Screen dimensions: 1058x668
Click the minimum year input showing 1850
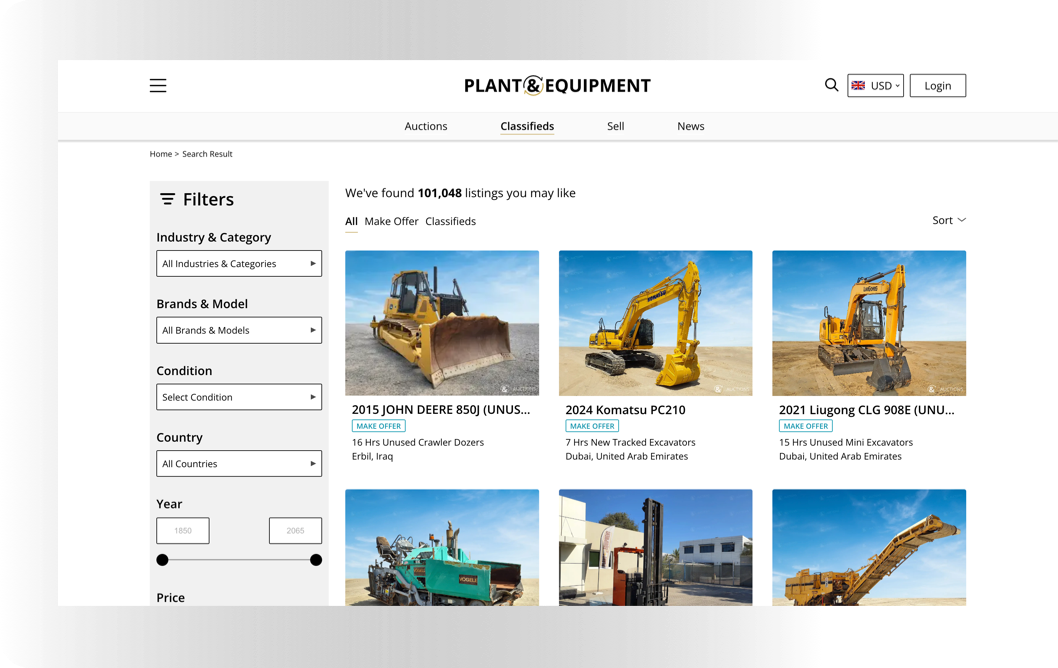(183, 530)
